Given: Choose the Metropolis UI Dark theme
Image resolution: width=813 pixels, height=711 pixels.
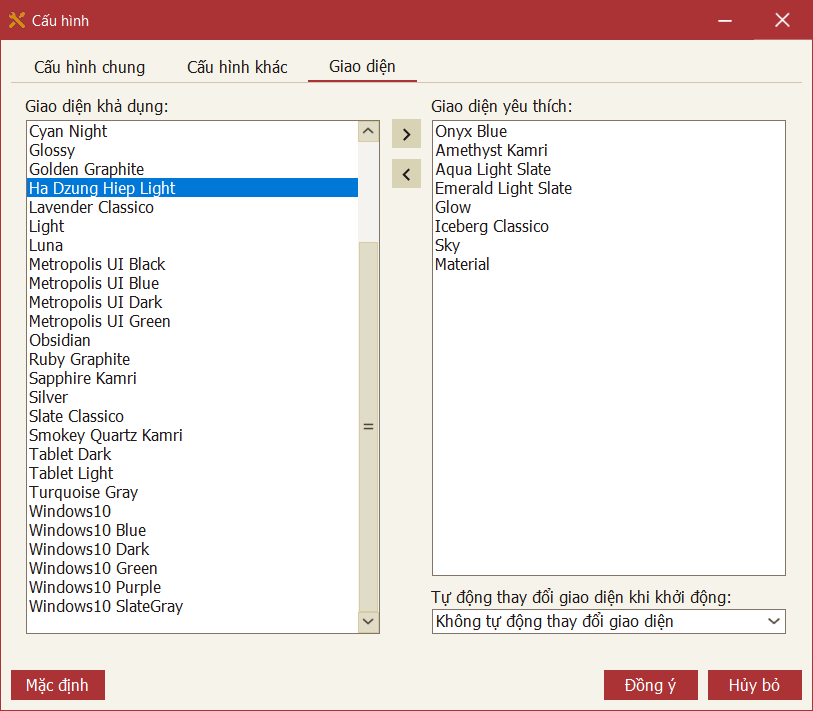Looking at the screenshot, I should [x=95, y=302].
